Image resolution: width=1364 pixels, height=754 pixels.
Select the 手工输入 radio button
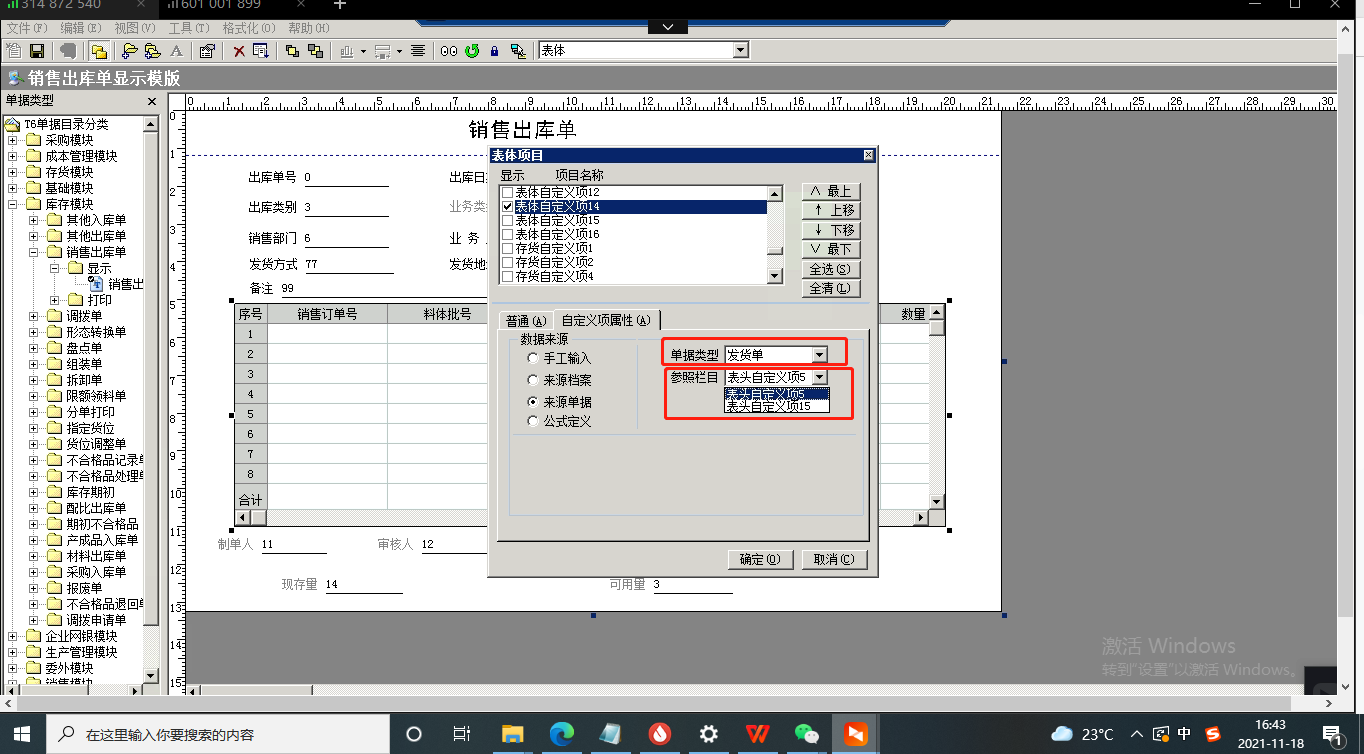[533, 358]
